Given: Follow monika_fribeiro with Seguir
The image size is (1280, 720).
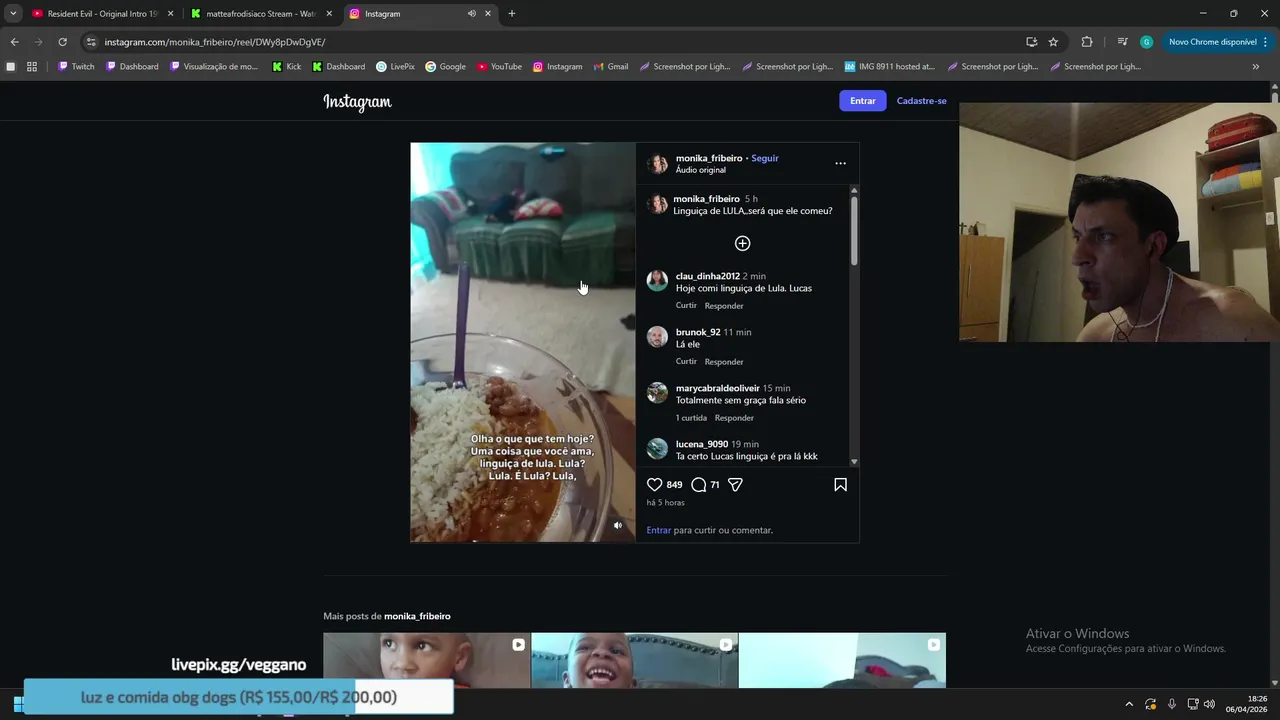Looking at the screenshot, I should tap(765, 158).
